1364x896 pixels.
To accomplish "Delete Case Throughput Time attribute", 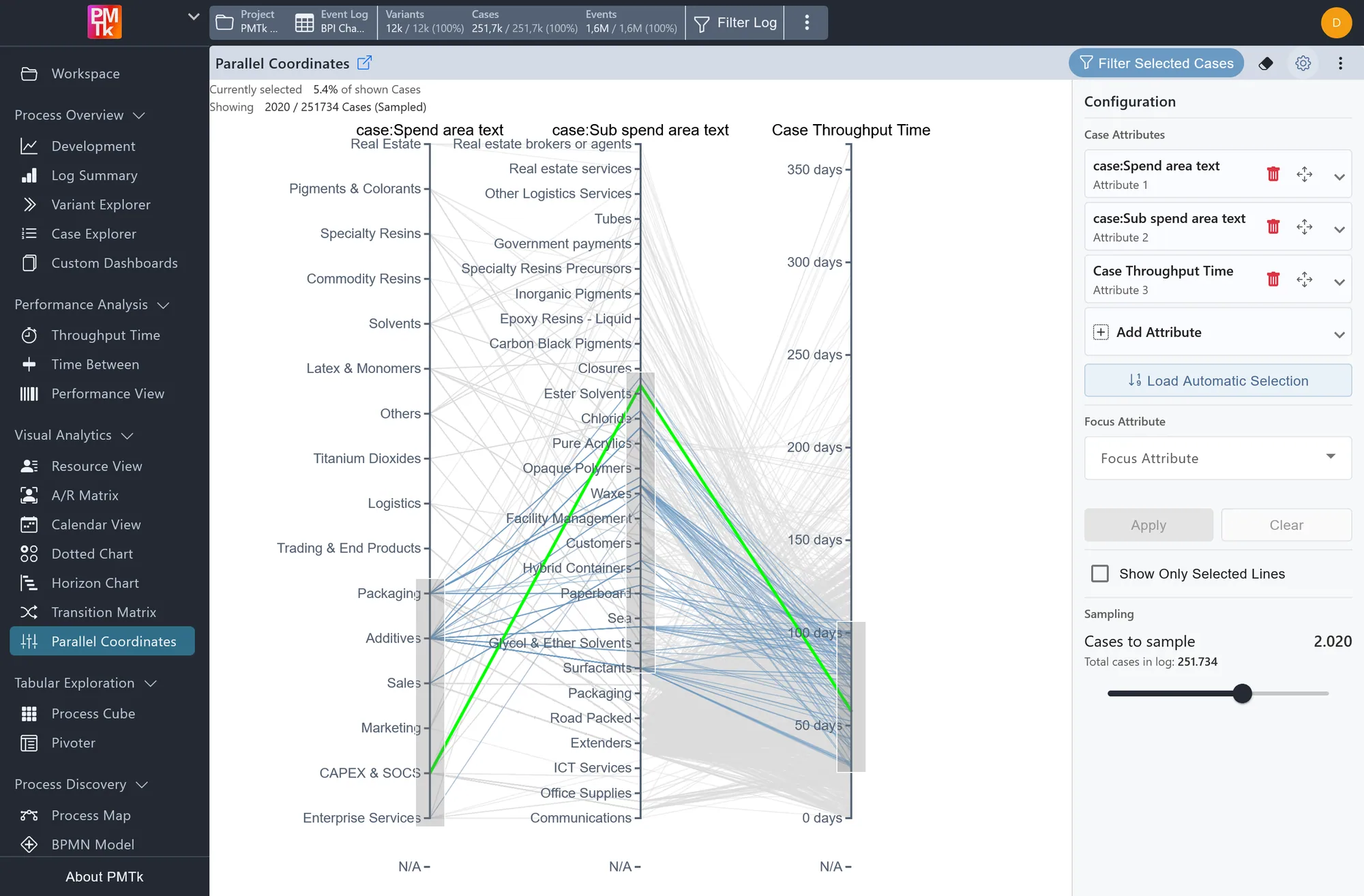I will click(x=1273, y=279).
